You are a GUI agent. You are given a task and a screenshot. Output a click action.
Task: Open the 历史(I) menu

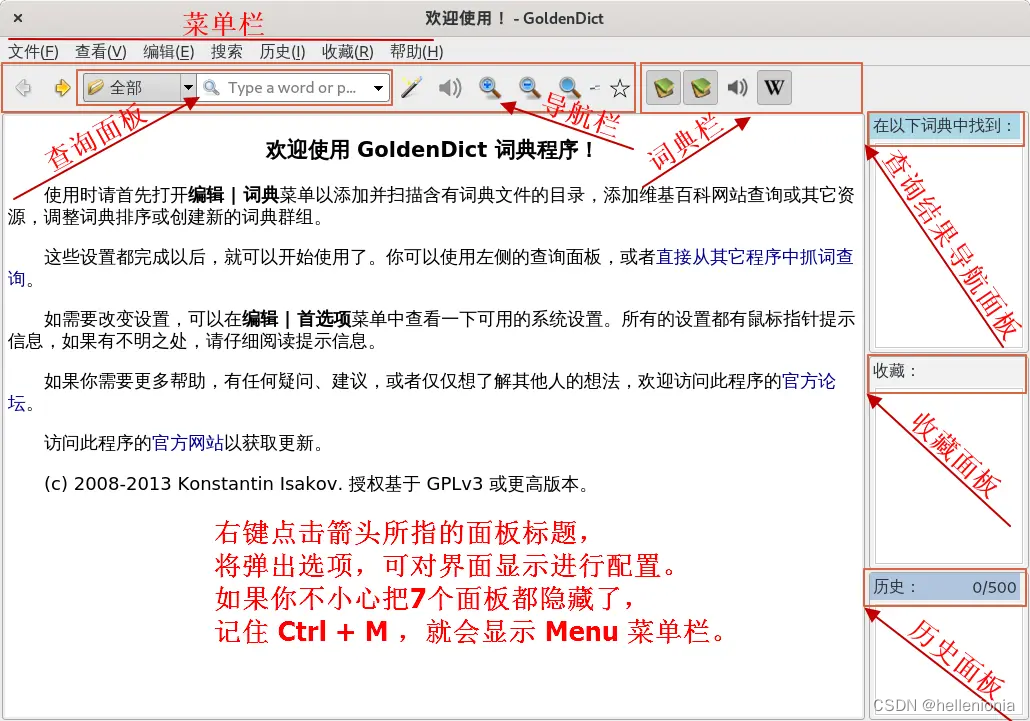tap(282, 52)
